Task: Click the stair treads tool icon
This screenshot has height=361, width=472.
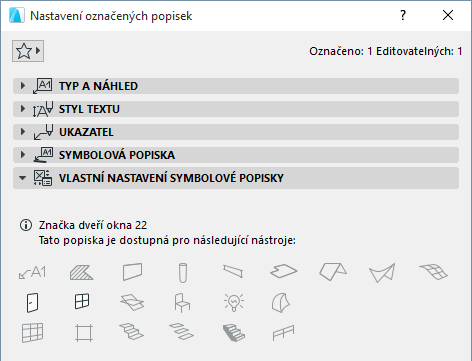Action: point(182,332)
